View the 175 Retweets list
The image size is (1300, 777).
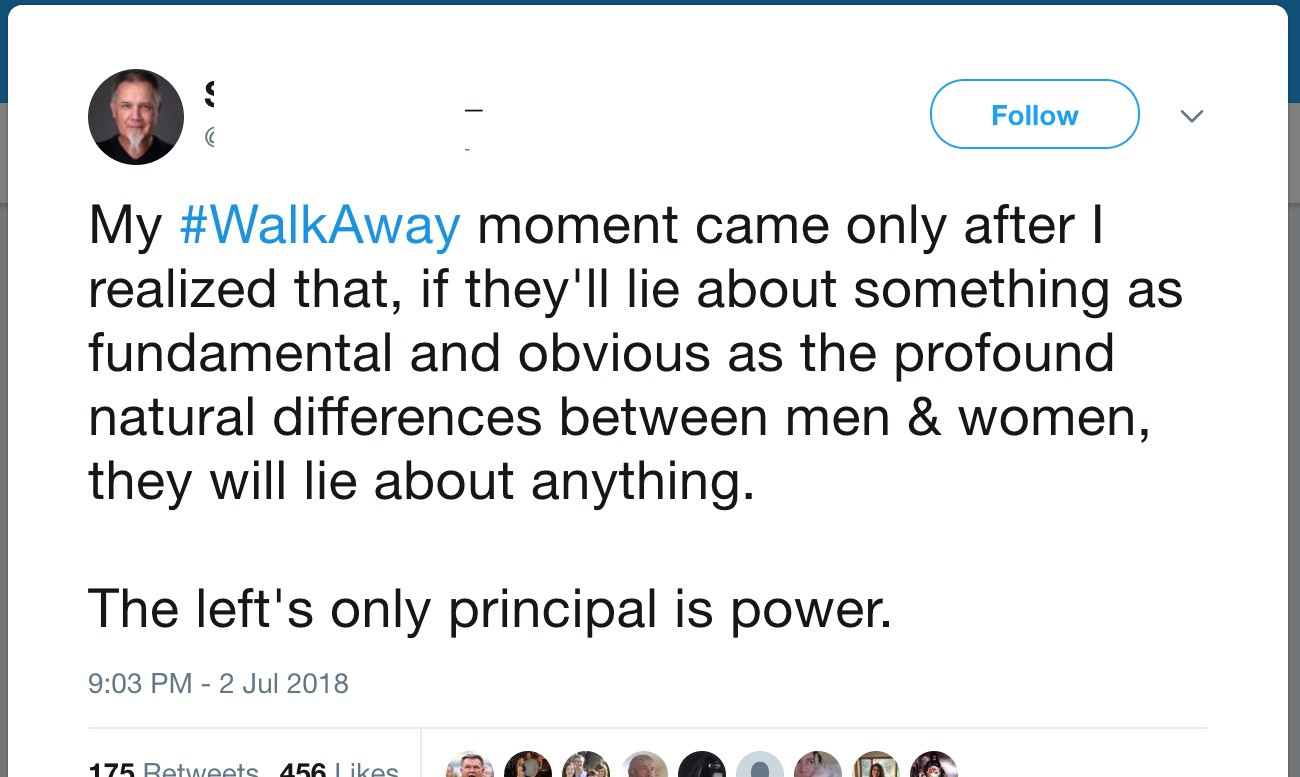pyautogui.click(x=174, y=769)
